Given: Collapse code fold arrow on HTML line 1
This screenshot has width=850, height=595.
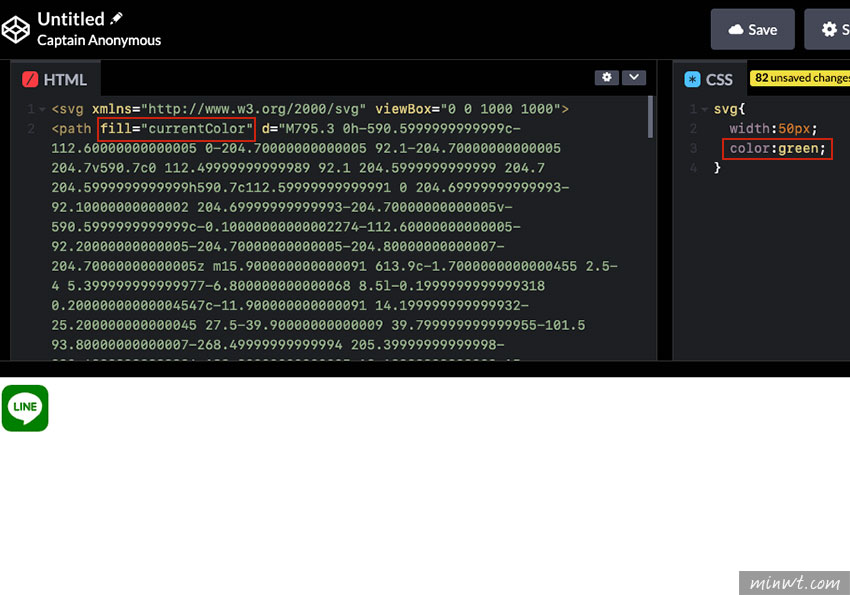Looking at the screenshot, I should pos(42,109).
